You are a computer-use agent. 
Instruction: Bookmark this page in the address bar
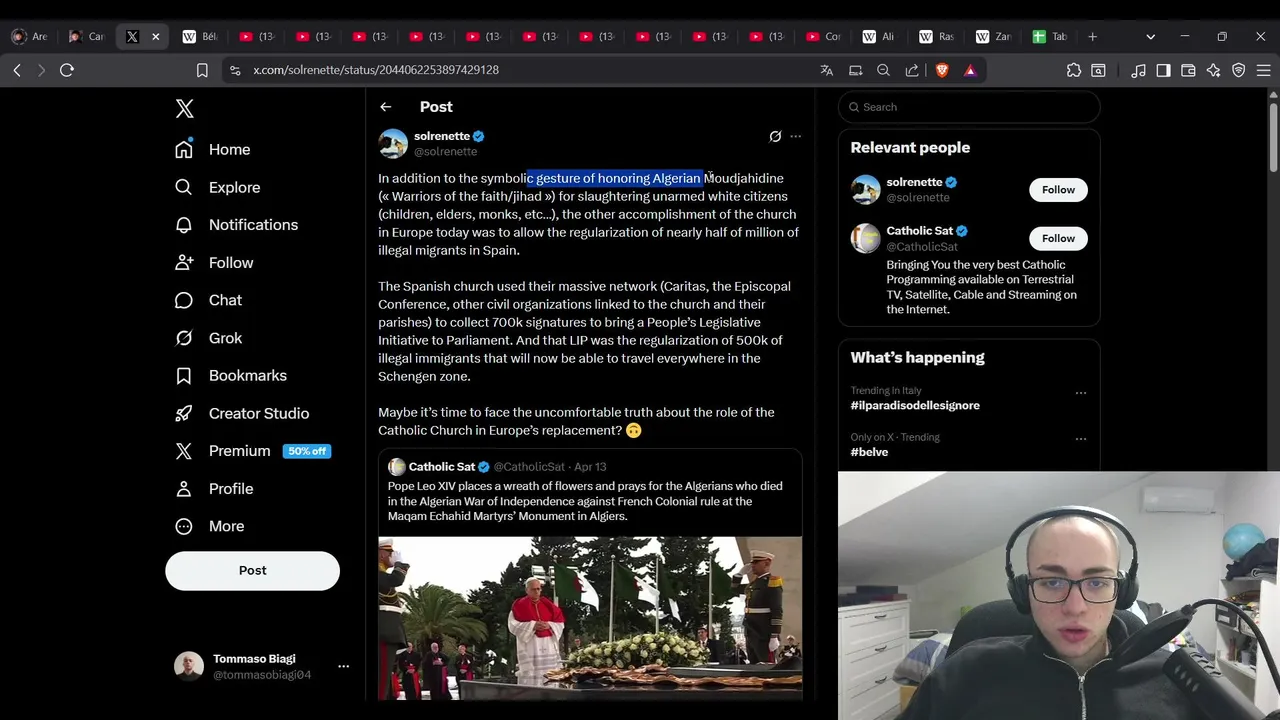202,70
